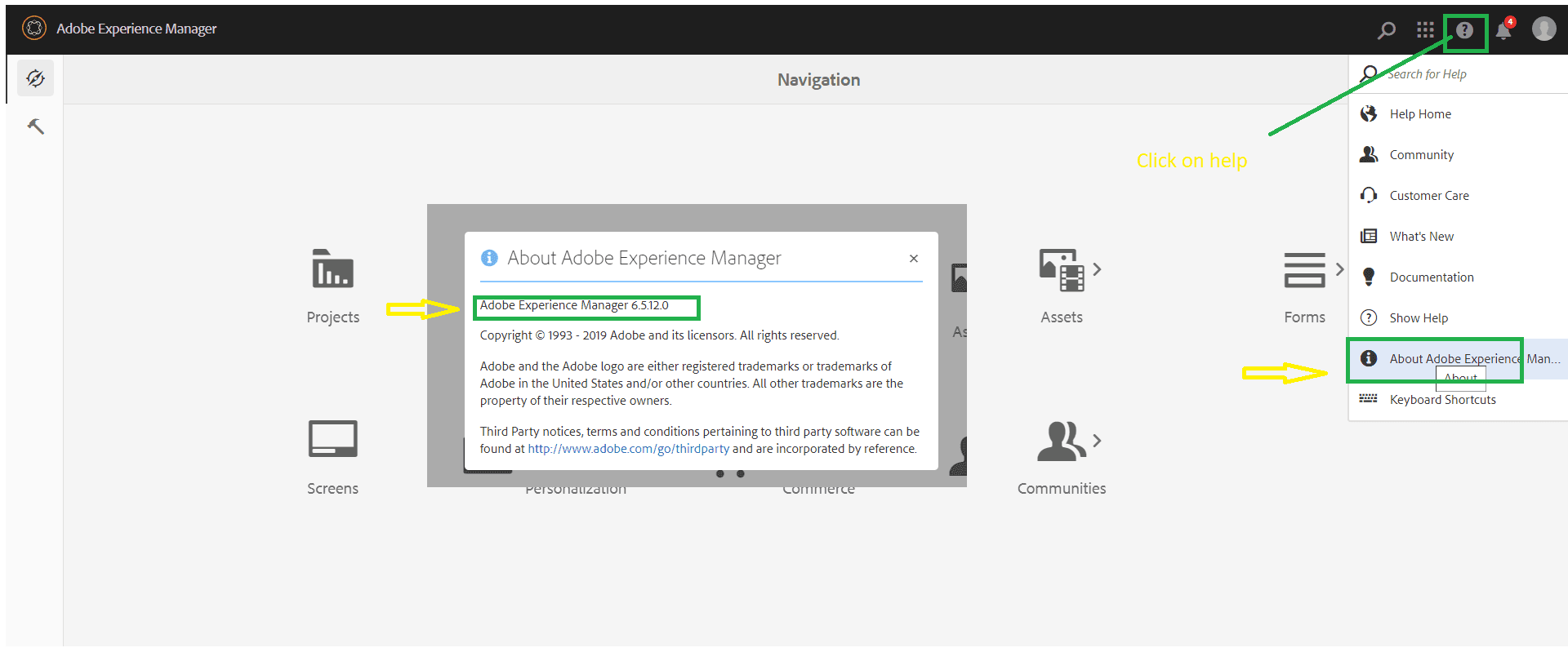1568x670 pixels.
Task: Click the lightbulb icon beside Documentation
Action: click(x=1369, y=277)
